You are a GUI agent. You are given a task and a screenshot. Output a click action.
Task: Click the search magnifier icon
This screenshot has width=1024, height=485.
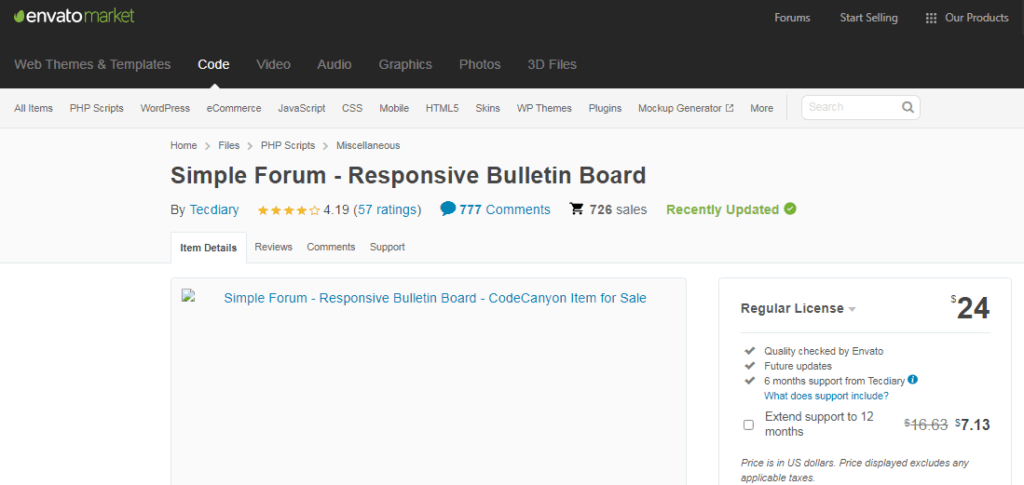click(907, 107)
